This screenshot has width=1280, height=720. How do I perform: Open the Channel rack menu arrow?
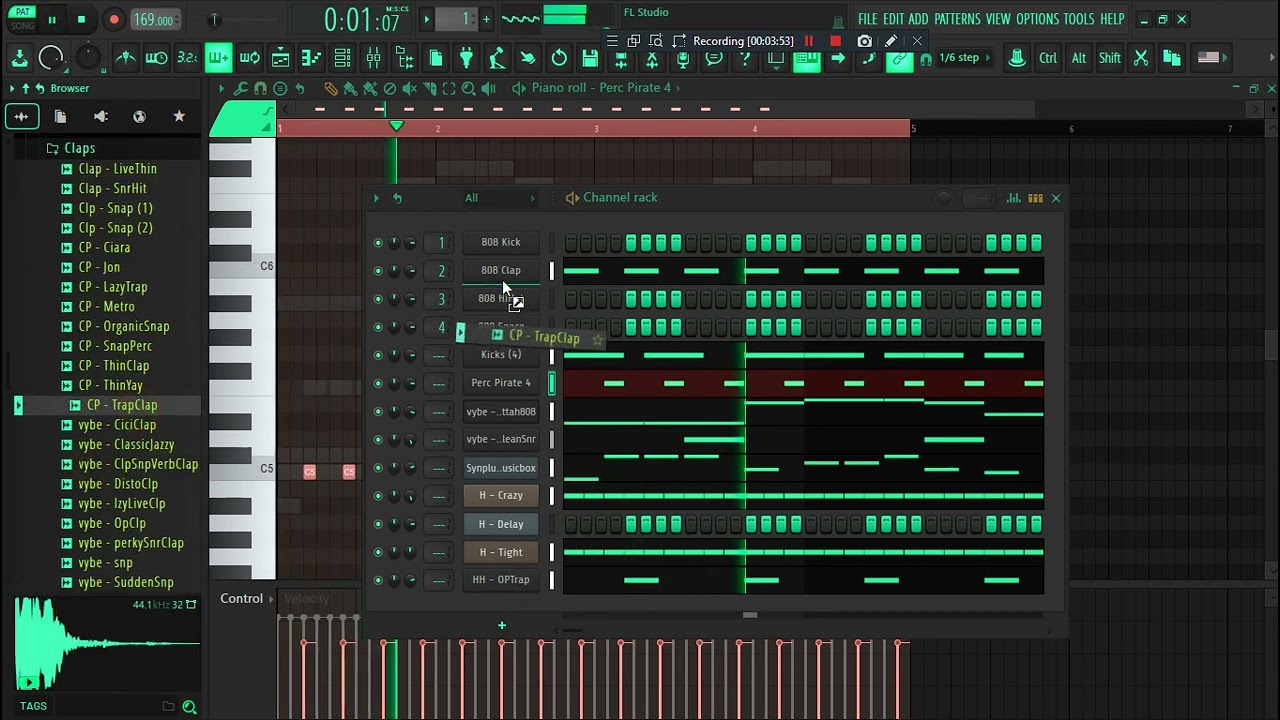point(376,198)
